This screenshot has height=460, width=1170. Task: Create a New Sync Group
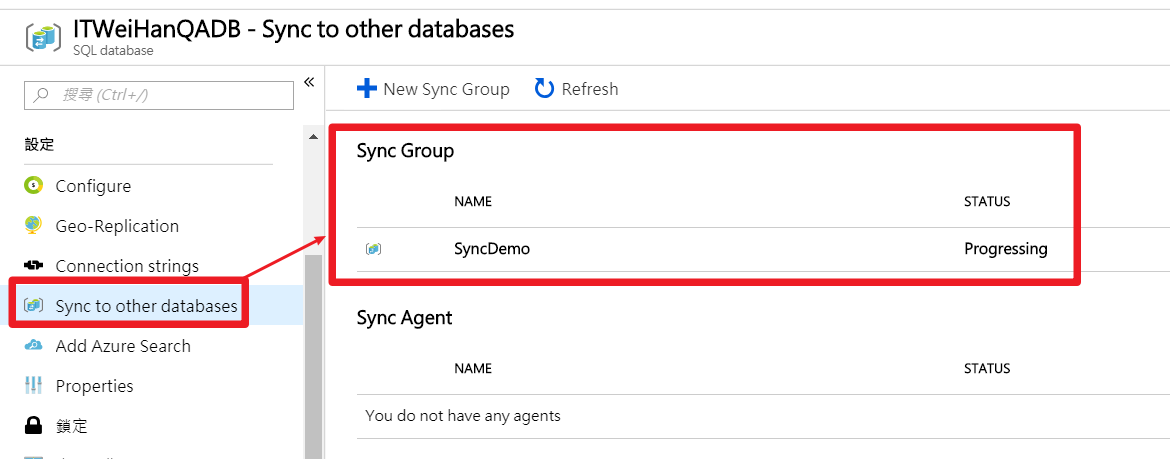[434, 89]
